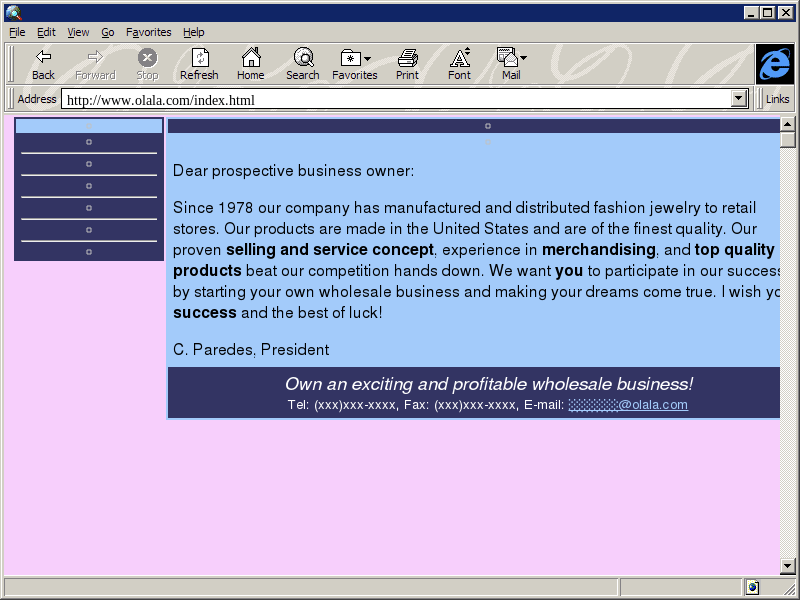
Task: Open the Mail toolbar button
Action: (x=507, y=58)
